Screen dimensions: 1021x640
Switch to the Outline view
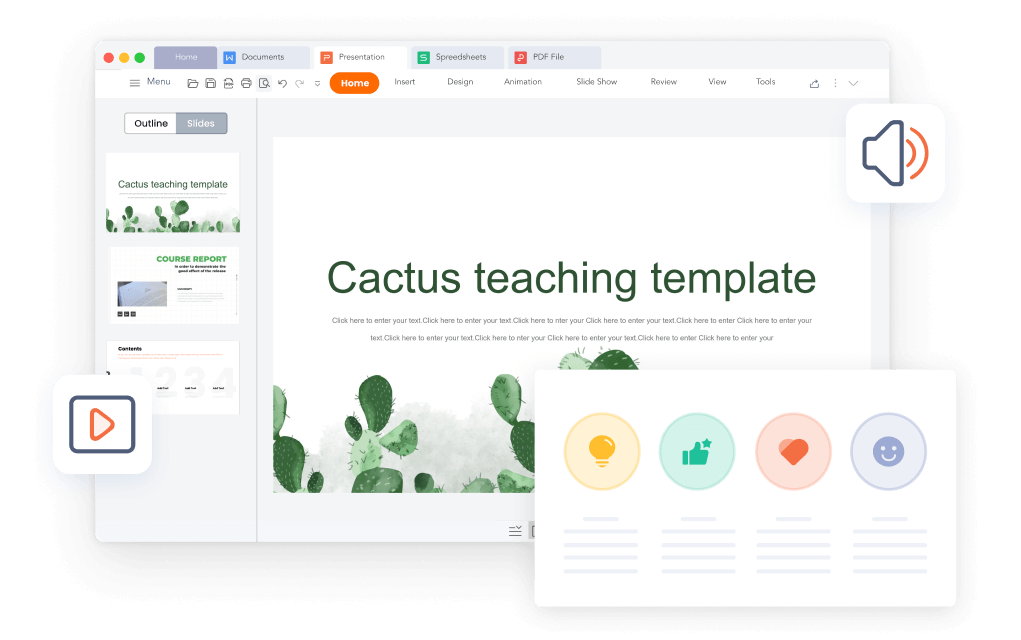(150, 123)
